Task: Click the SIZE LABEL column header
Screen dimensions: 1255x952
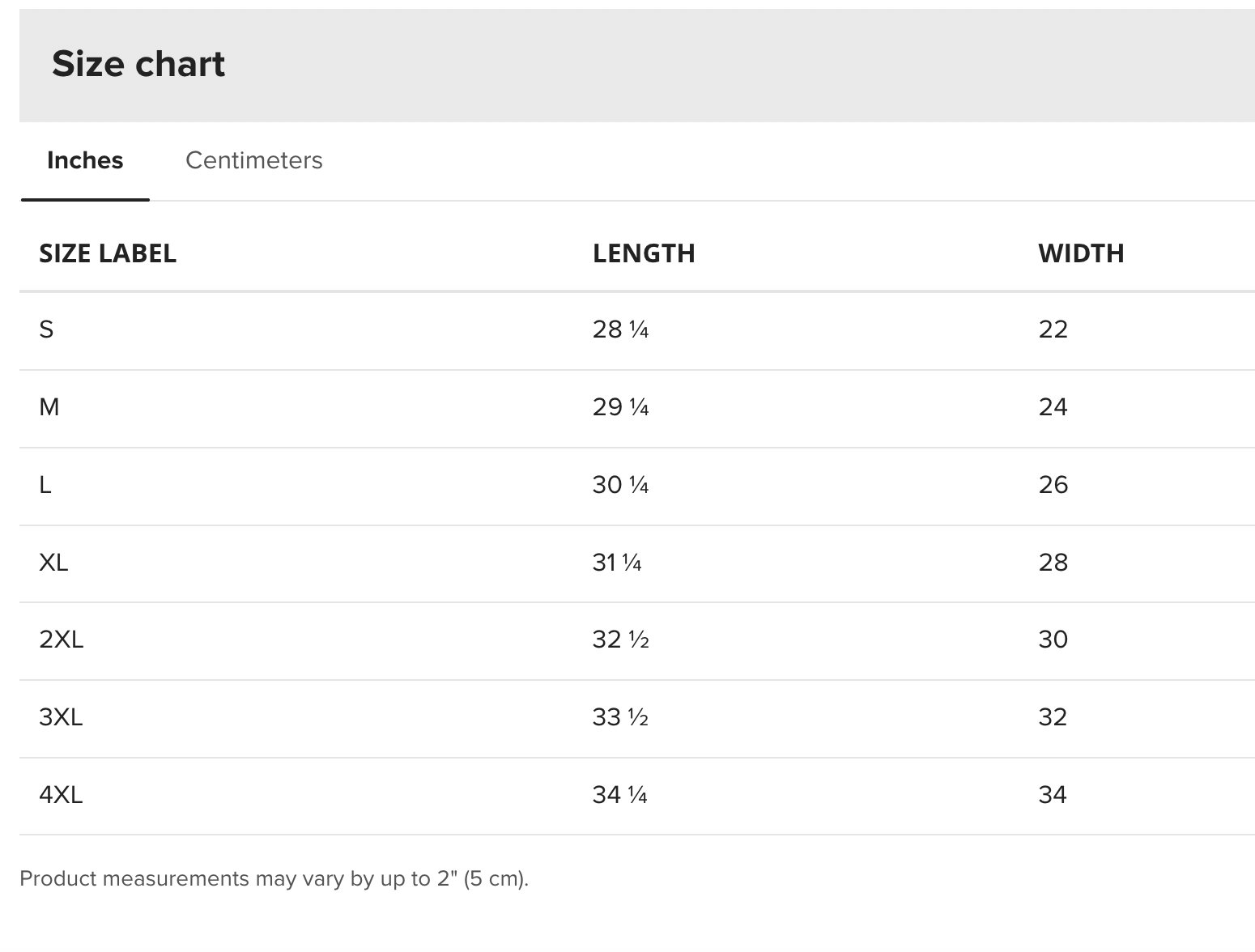Action: 108,253
